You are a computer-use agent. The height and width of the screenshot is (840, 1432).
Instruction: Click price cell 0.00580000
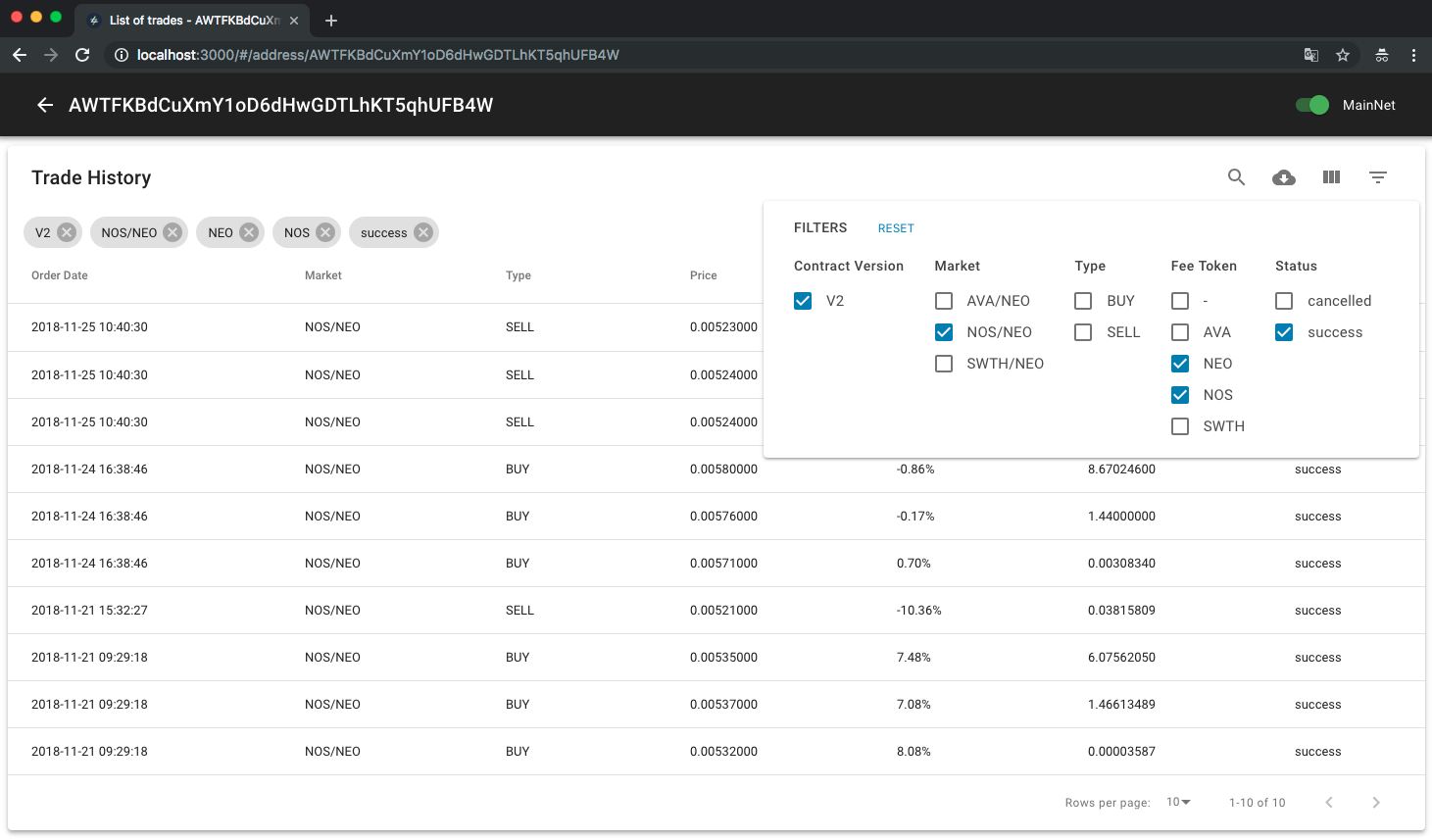pyautogui.click(x=723, y=469)
